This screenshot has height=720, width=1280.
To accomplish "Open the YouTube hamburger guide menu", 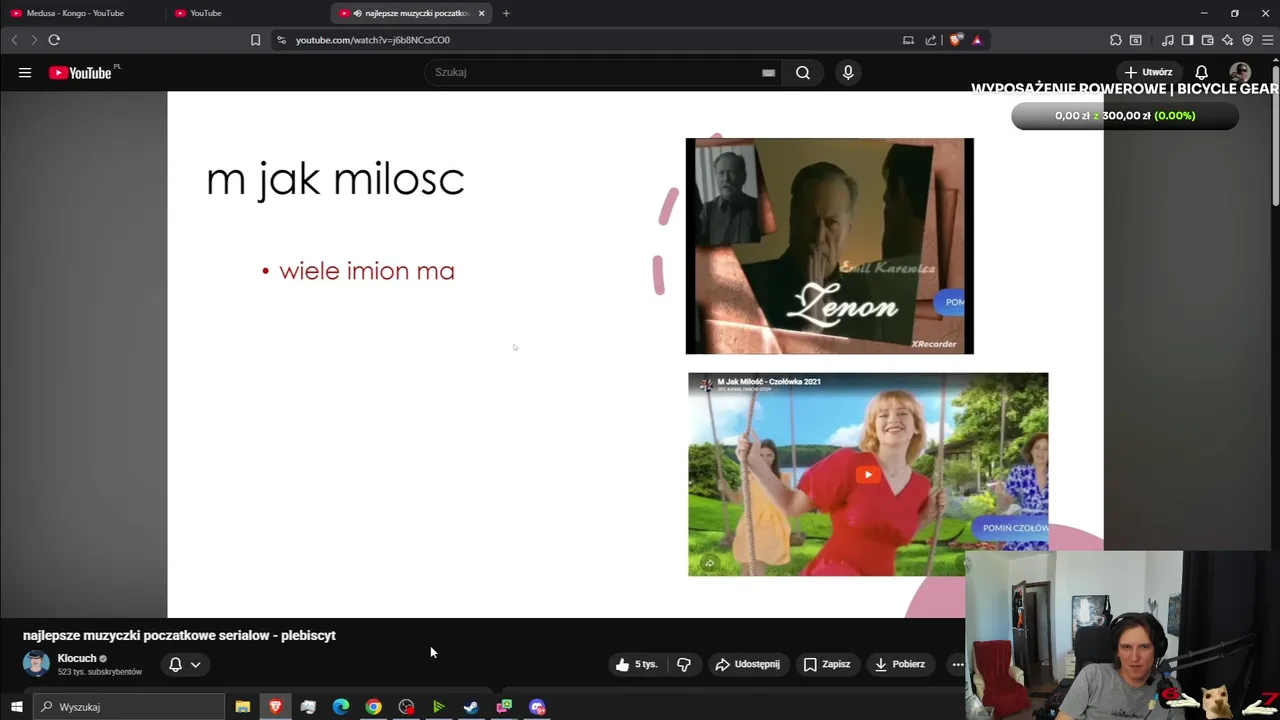I will (25, 72).
